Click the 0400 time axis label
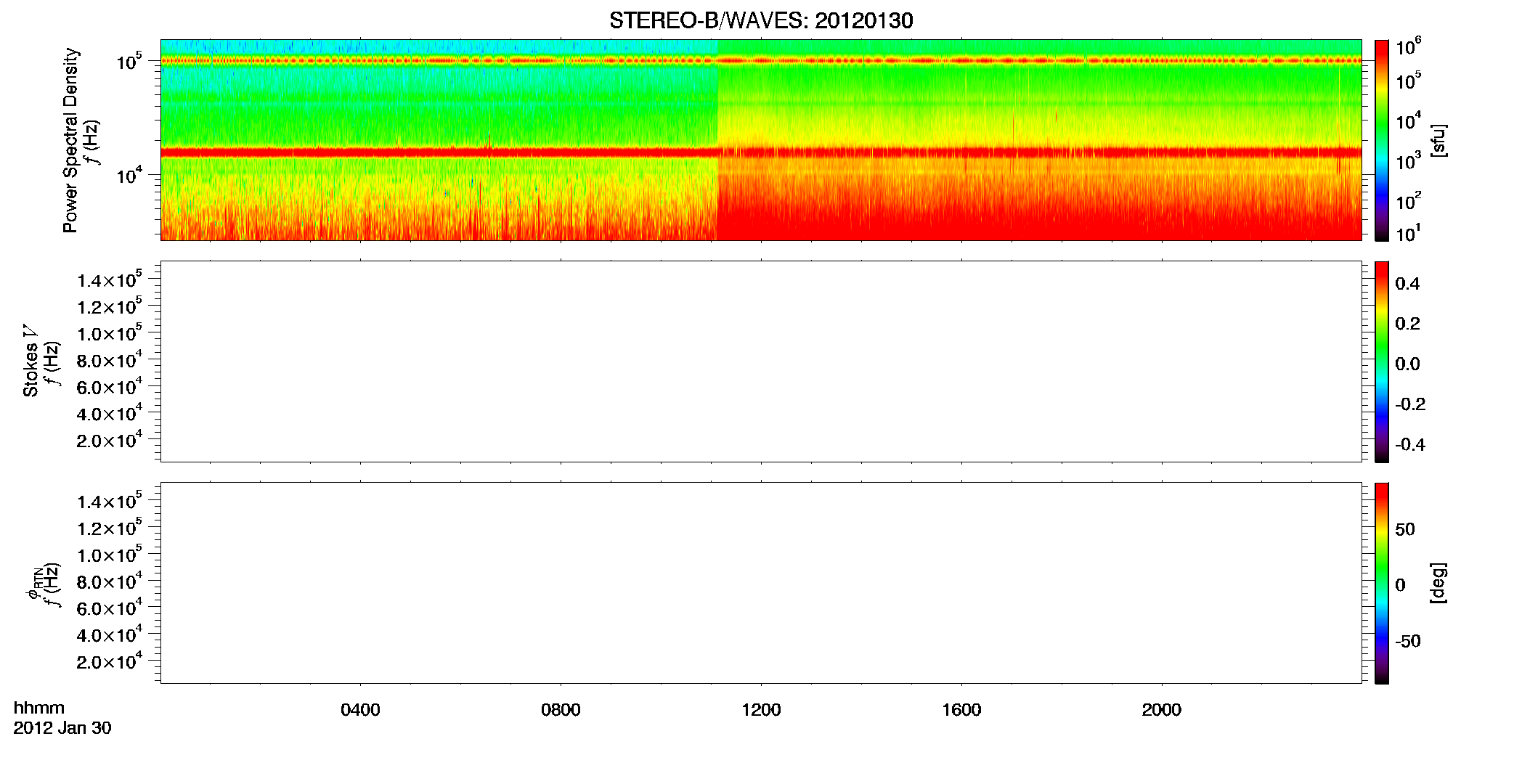The image size is (1522, 784). [x=360, y=709]
